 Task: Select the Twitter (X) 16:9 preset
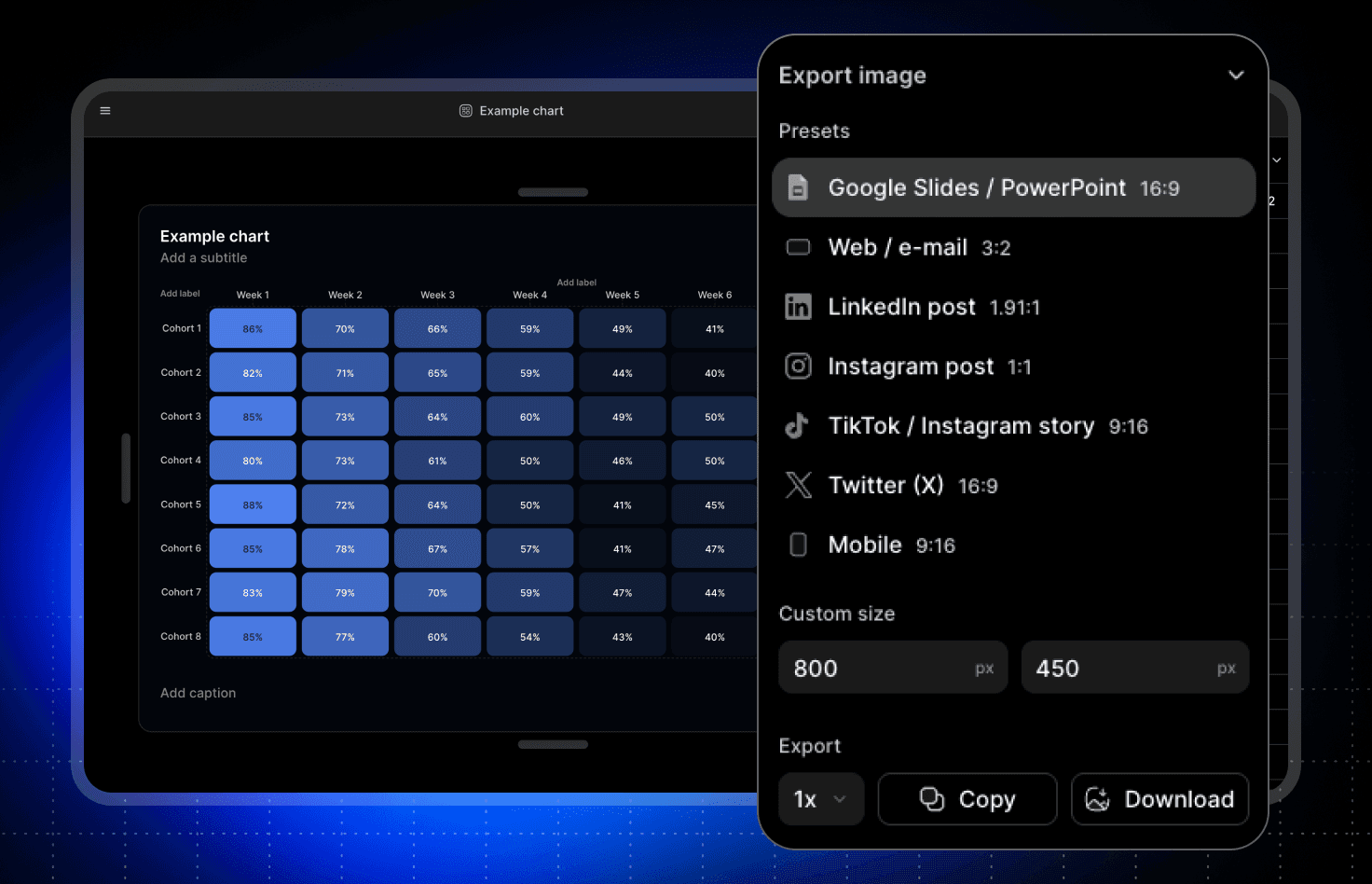[x=912, y=485]
